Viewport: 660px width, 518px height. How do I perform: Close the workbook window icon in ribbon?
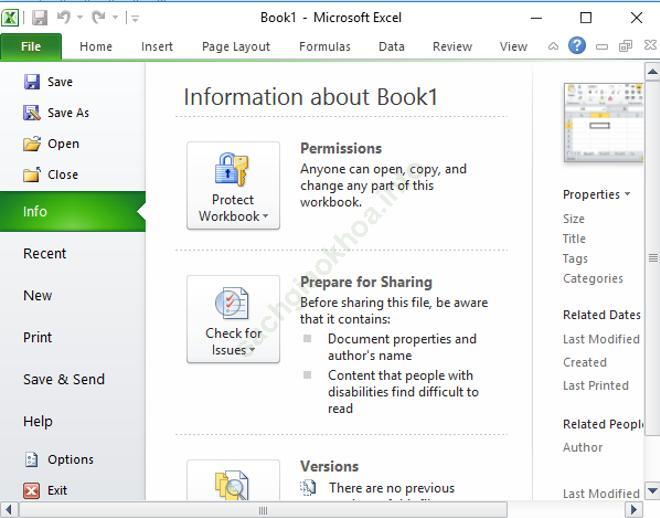click(650, 45)
